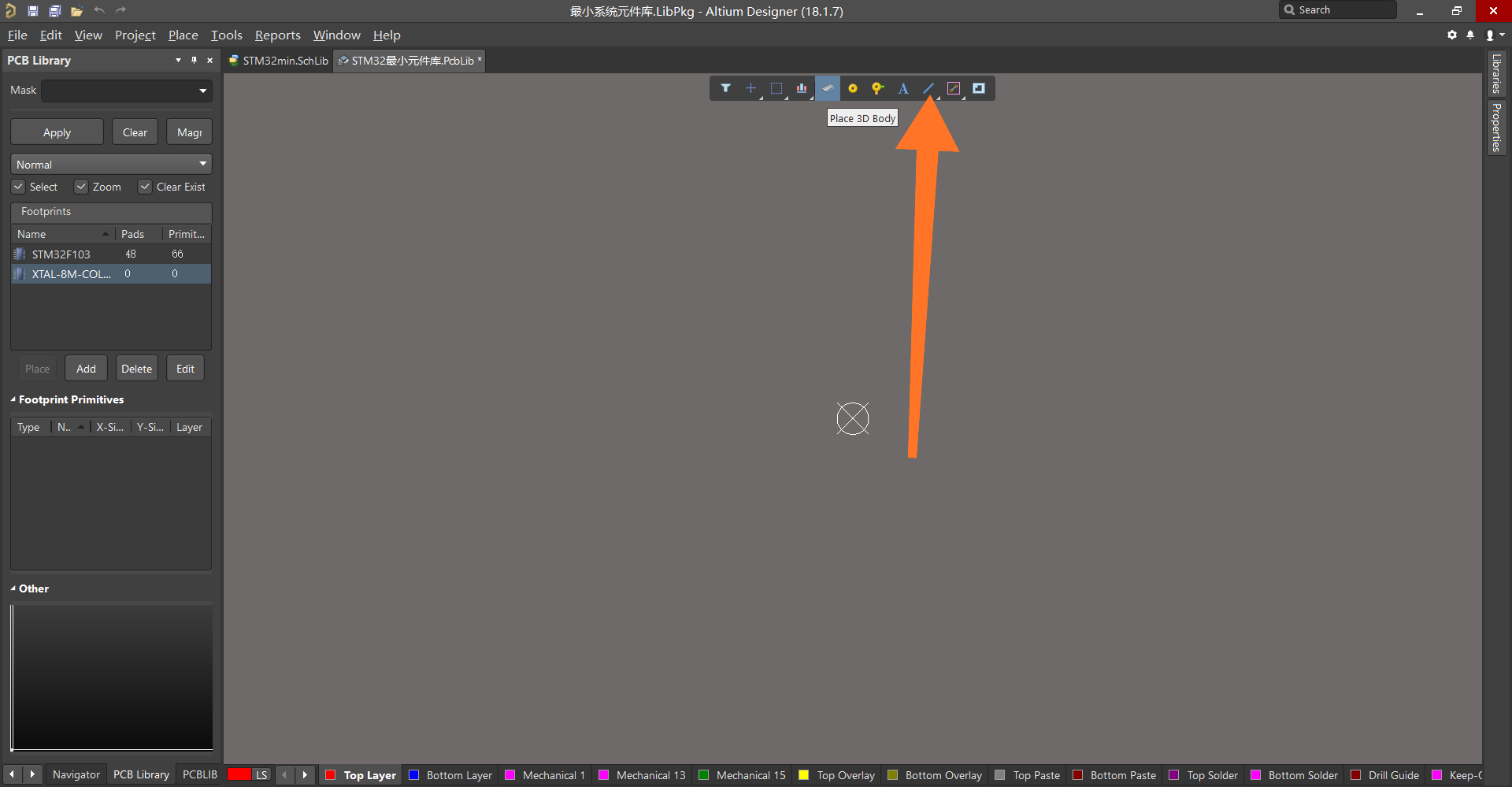Click the red Top Layer color swatch
Screen dimensions: 1512x787
point(330,774)
